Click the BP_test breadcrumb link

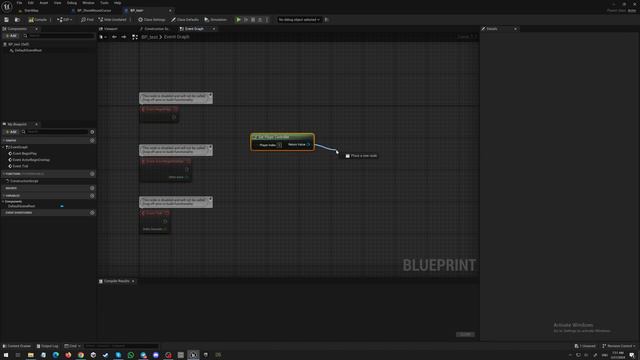point(149,37)
